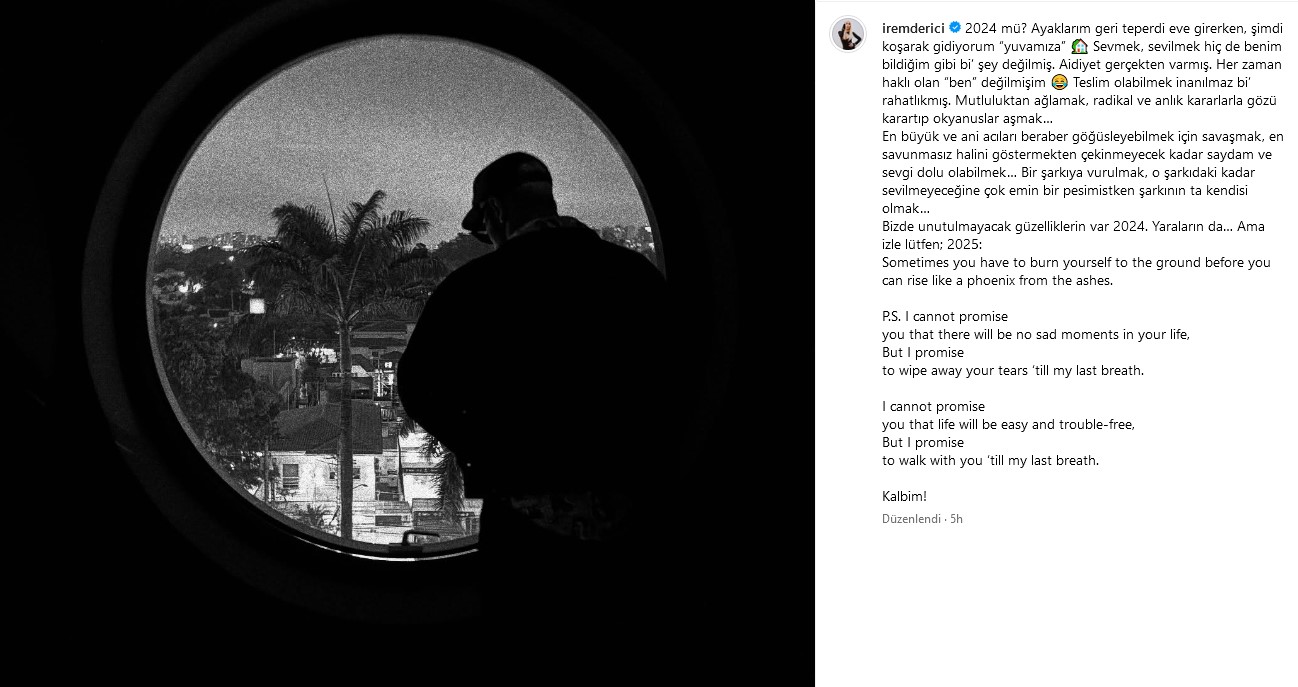
Task: Open the iremderici profile avatar
Action: pyautogui.click(x=848, y=33)
